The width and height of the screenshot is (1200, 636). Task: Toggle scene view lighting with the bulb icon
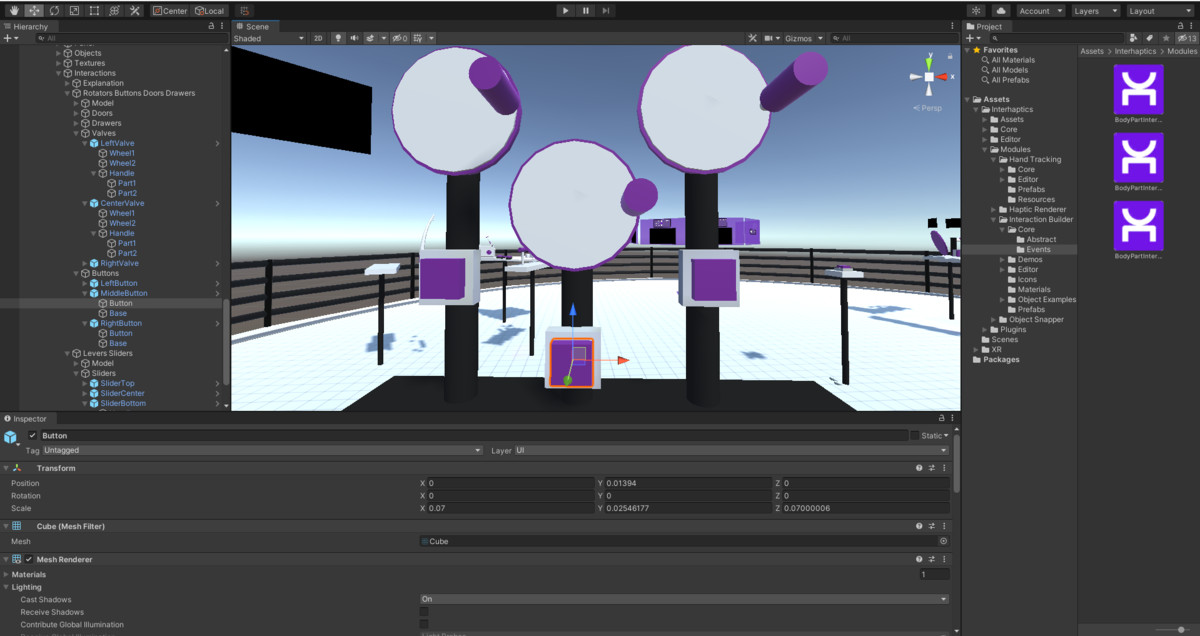point(338,38)
